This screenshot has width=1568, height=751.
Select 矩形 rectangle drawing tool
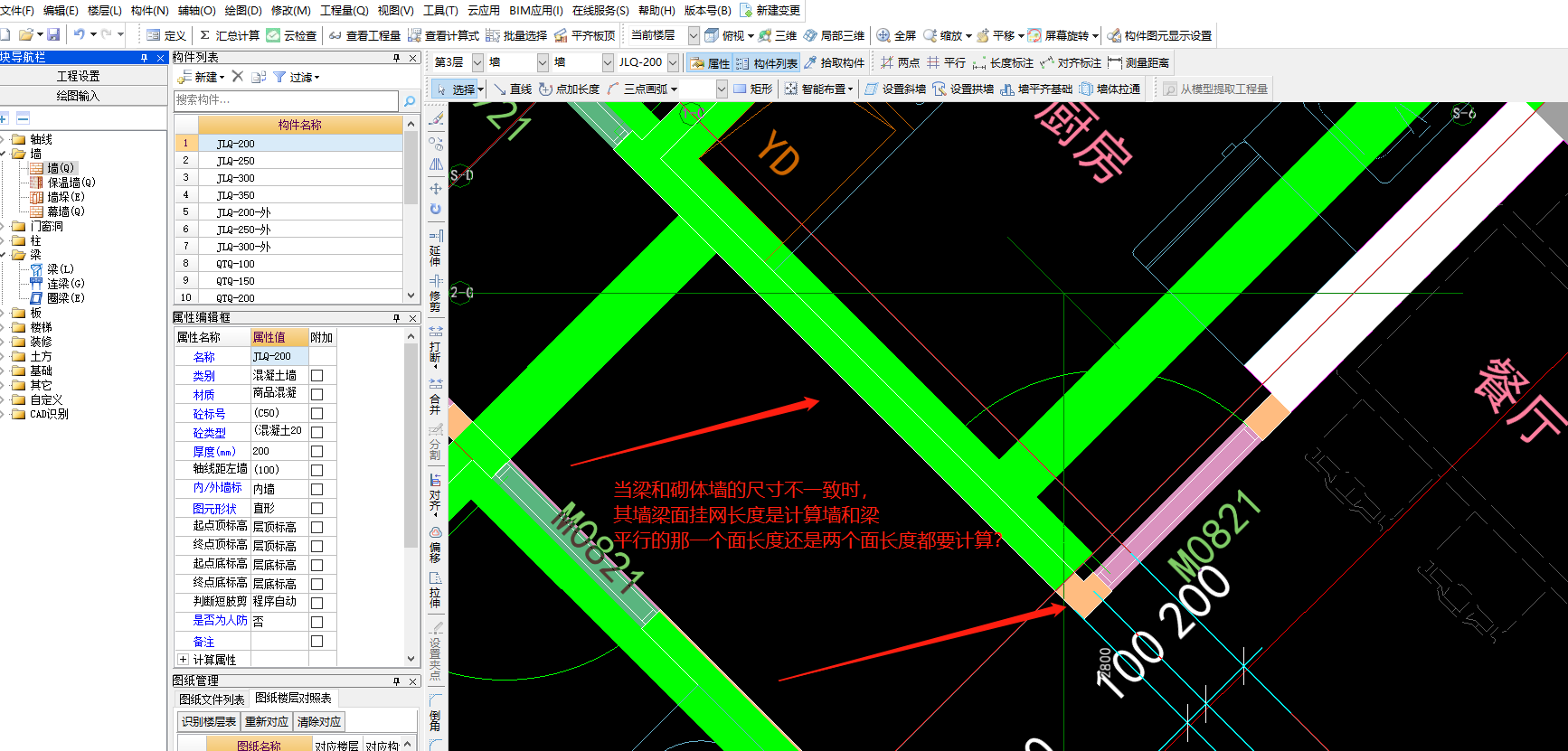coord(752,89)
